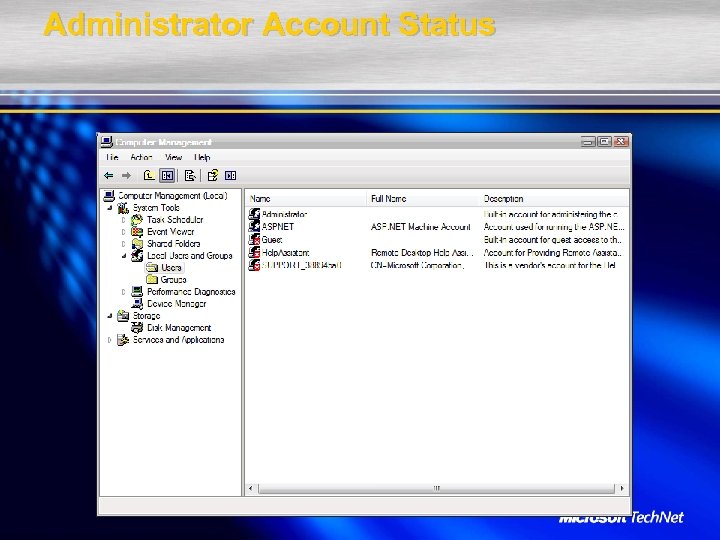This screenshot has width=720, height=540.
Task: Click the HelpAssistant account icon
Action: pyautogui.click(x=254, y=252)
